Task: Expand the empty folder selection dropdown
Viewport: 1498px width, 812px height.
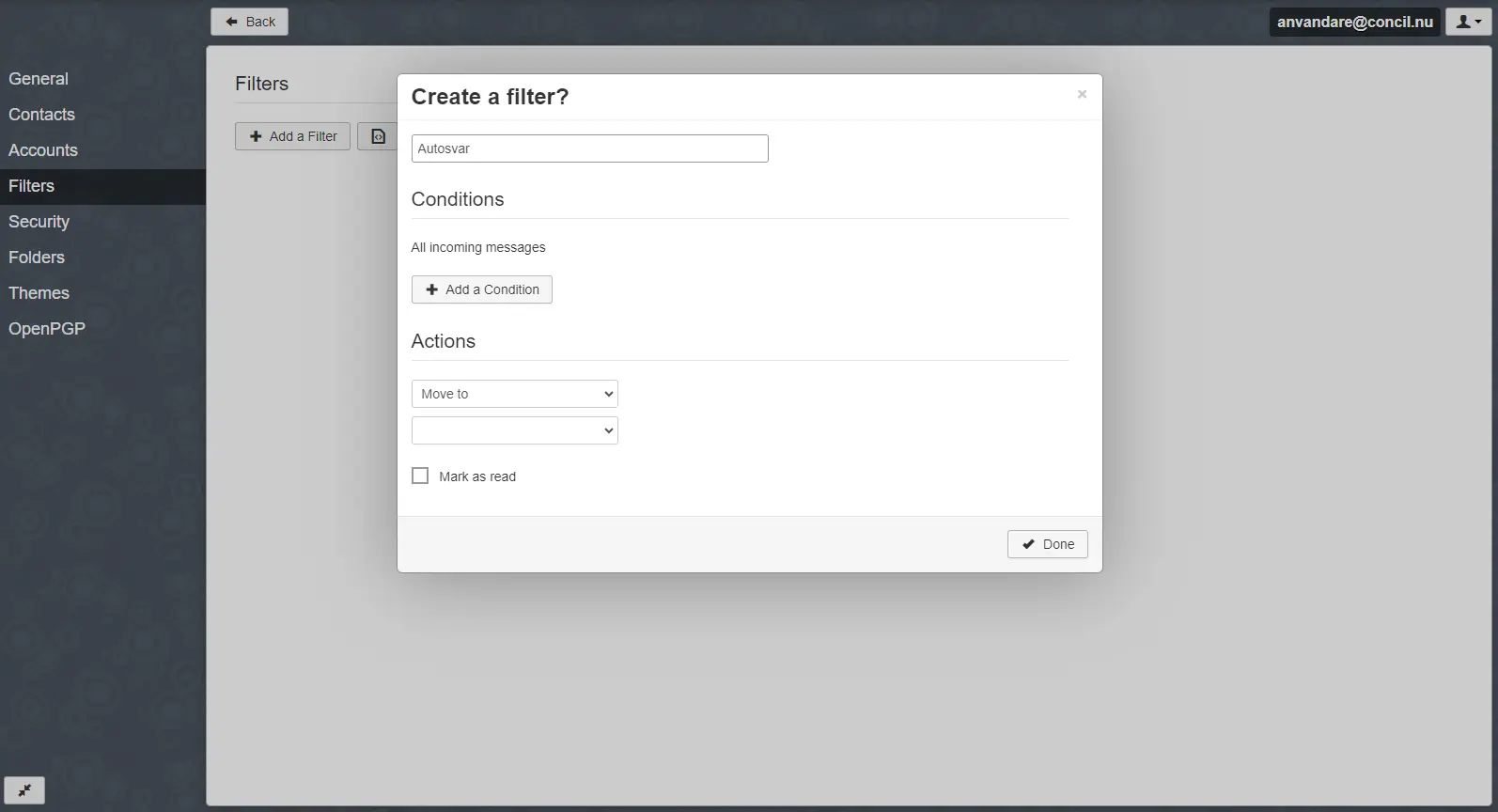Action: pyautogui.click(x=514, y=430)
